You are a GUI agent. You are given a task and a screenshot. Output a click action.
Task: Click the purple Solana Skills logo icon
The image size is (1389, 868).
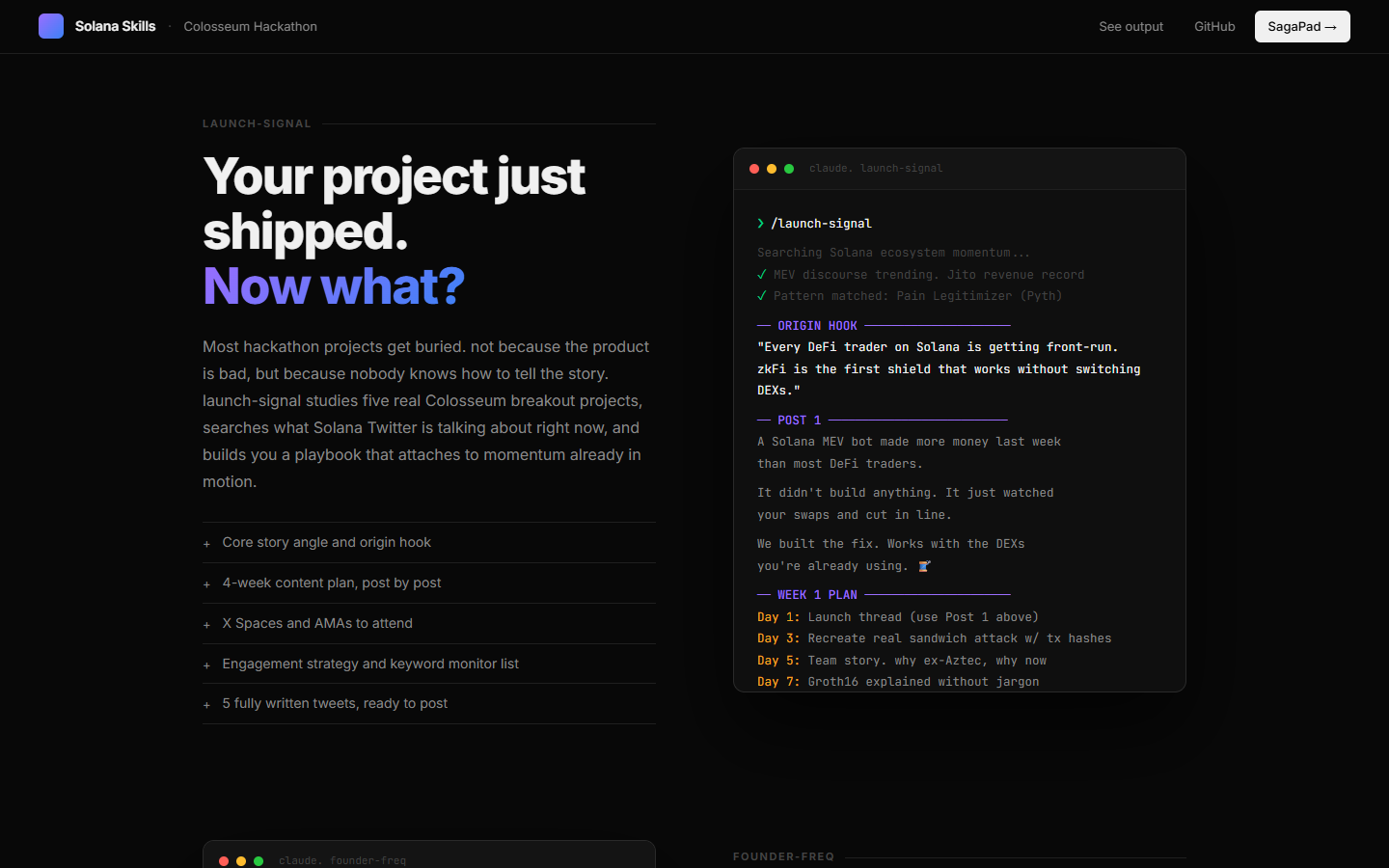[51, 26]
